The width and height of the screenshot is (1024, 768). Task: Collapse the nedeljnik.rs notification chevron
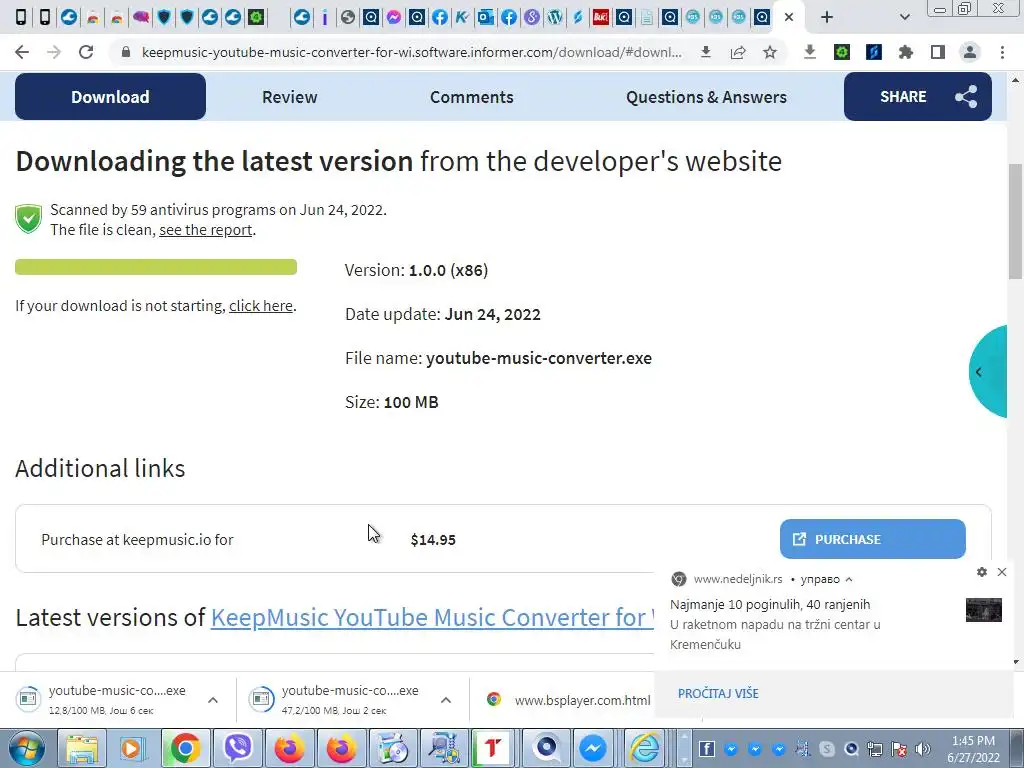(849, 579)
